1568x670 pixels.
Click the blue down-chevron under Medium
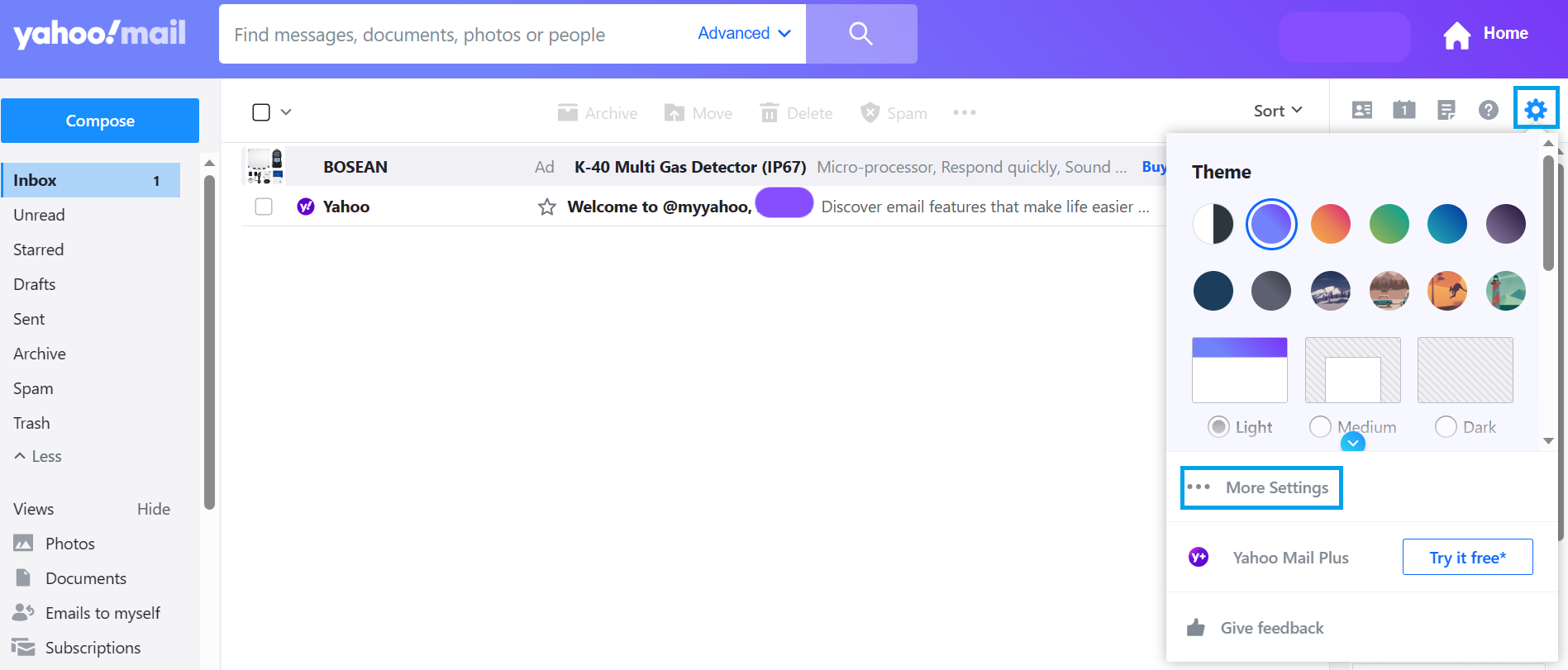pos(1353,444)
